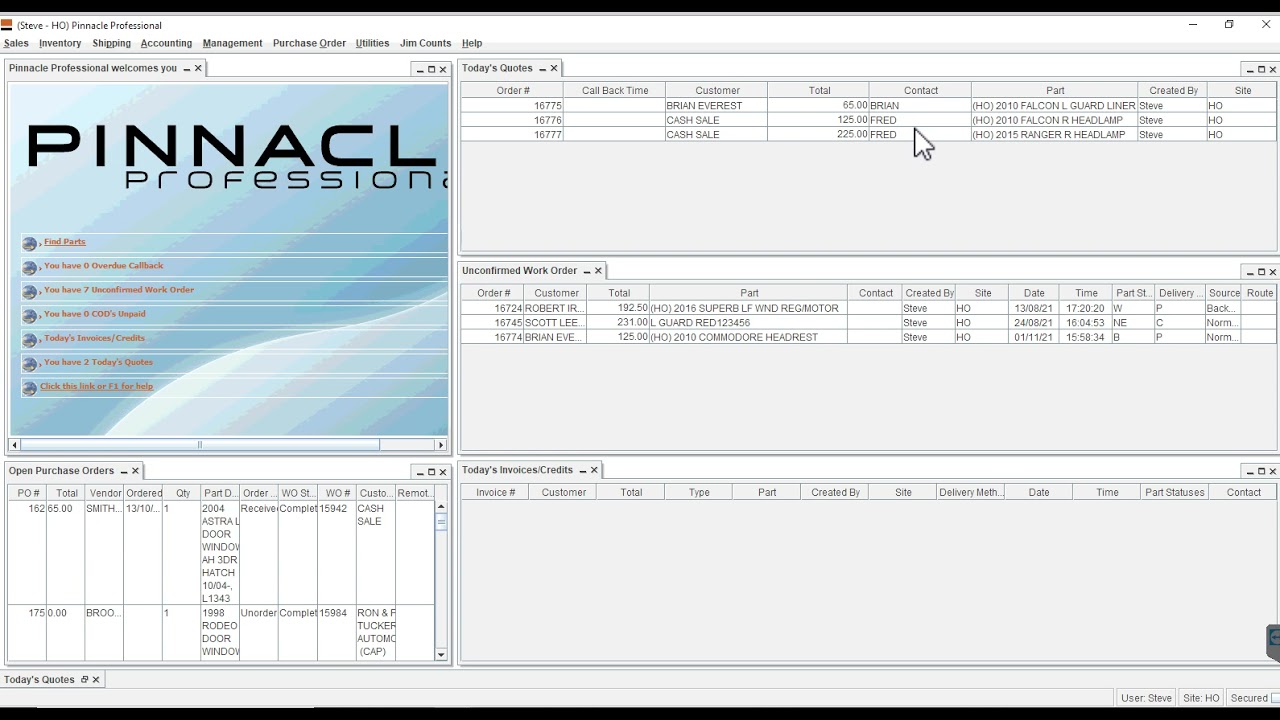
Task: Open the Accounting menu
Action: point(166,43)
